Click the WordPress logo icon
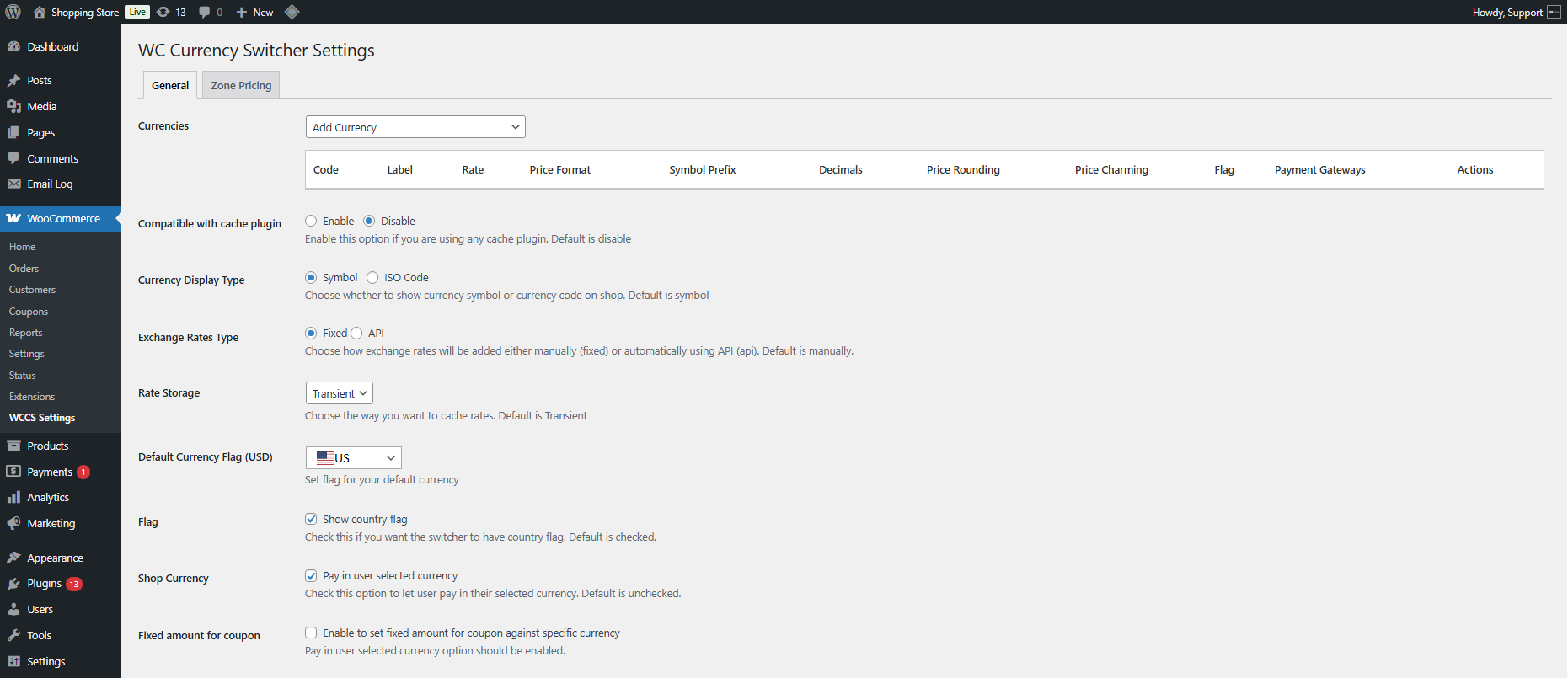This screenshot has width=1568, height=678. (x=13, y=12)
